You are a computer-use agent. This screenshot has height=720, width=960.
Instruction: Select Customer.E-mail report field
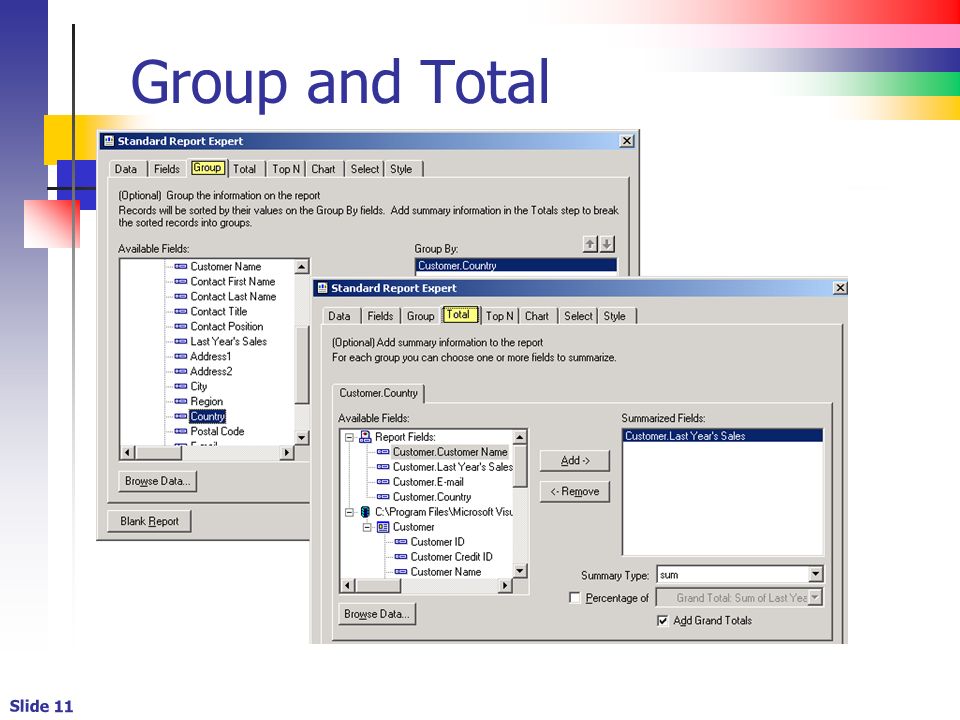pyautogui.click(x=428, y=482)
